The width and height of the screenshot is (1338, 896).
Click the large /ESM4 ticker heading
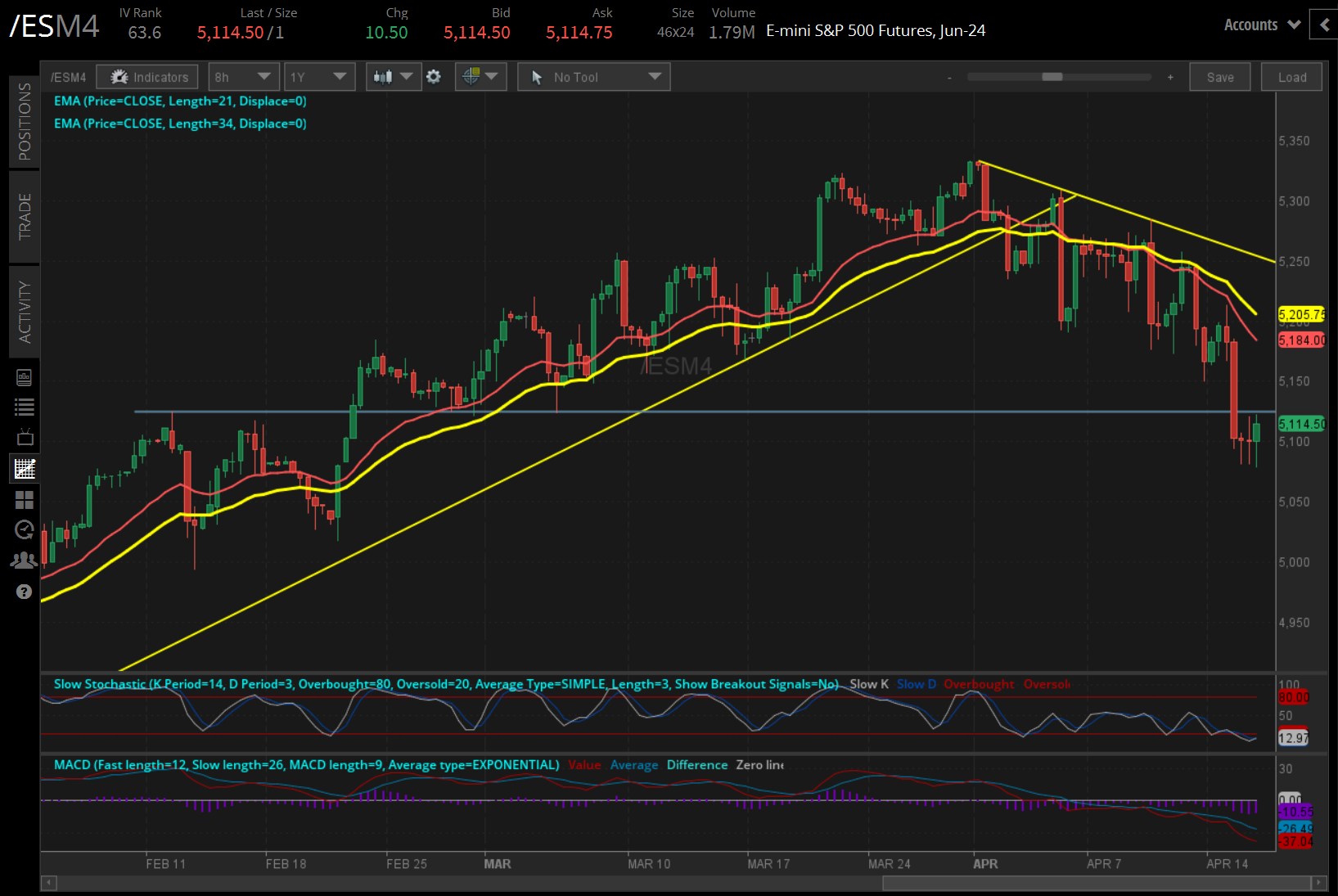pyautogui.click(x=54, y=26)
